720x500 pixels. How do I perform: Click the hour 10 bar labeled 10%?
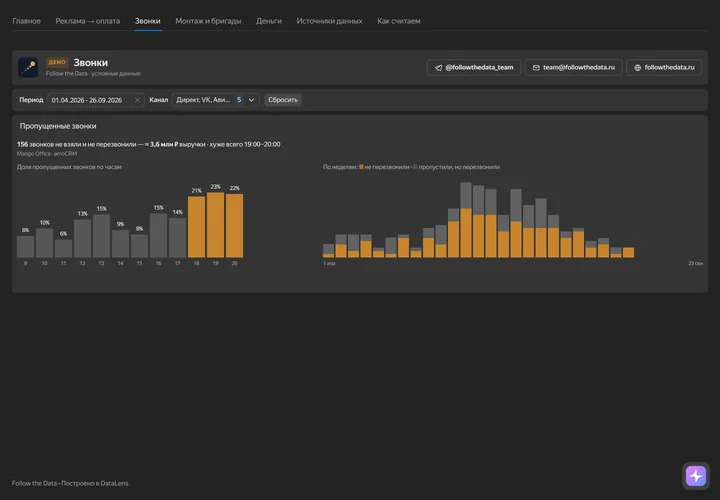(45, 243)
